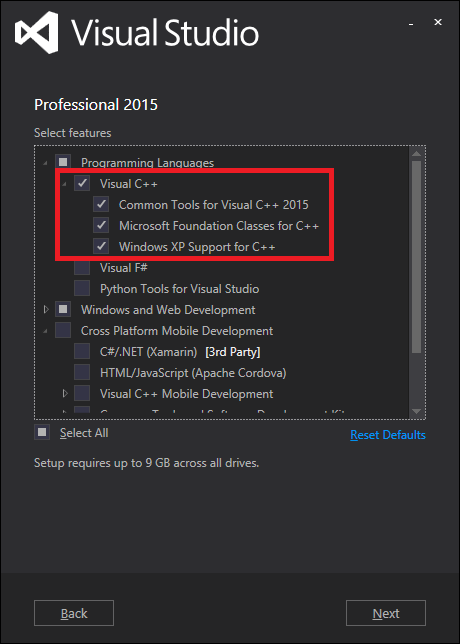Collapse the Cross Platform Mobile Development node

(x=45, y=331)
